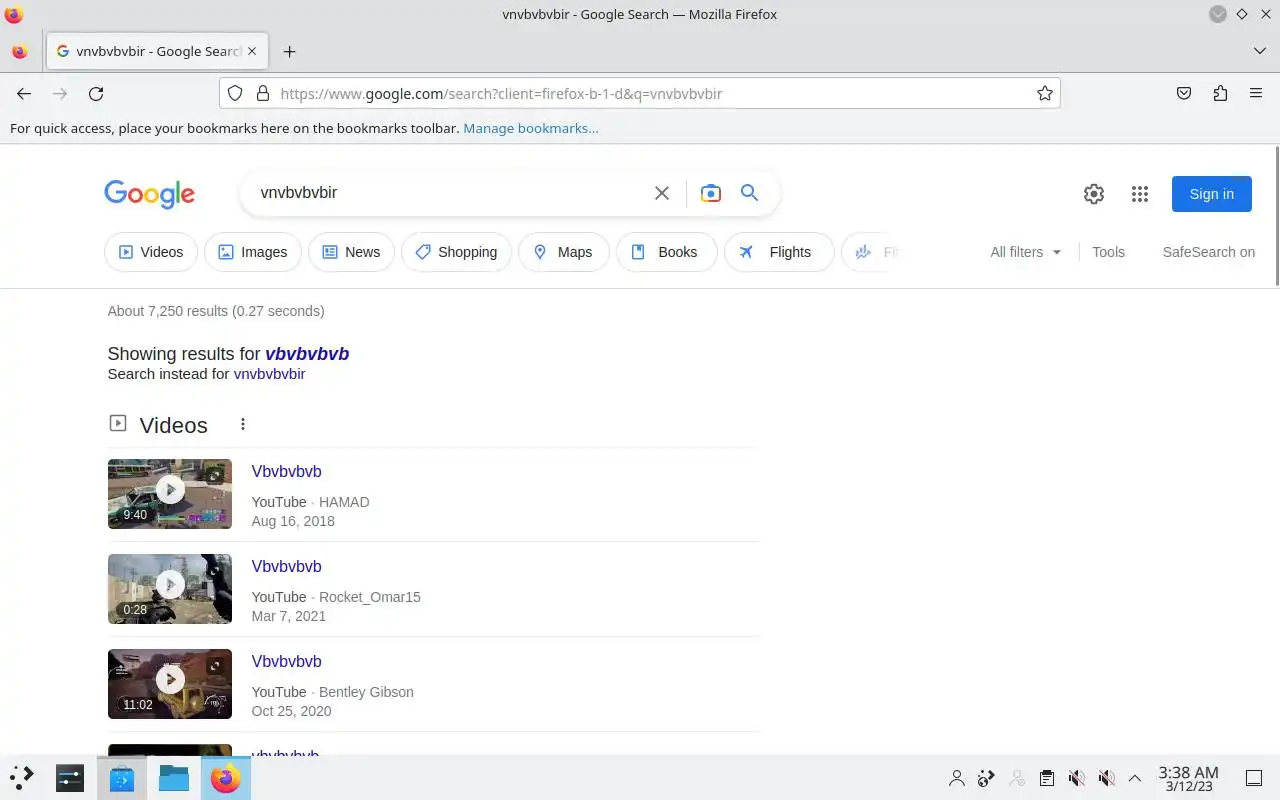Viewport: 1280px width, 800px height.
Task: Open Google apps grid
Action: [1140, 194]
